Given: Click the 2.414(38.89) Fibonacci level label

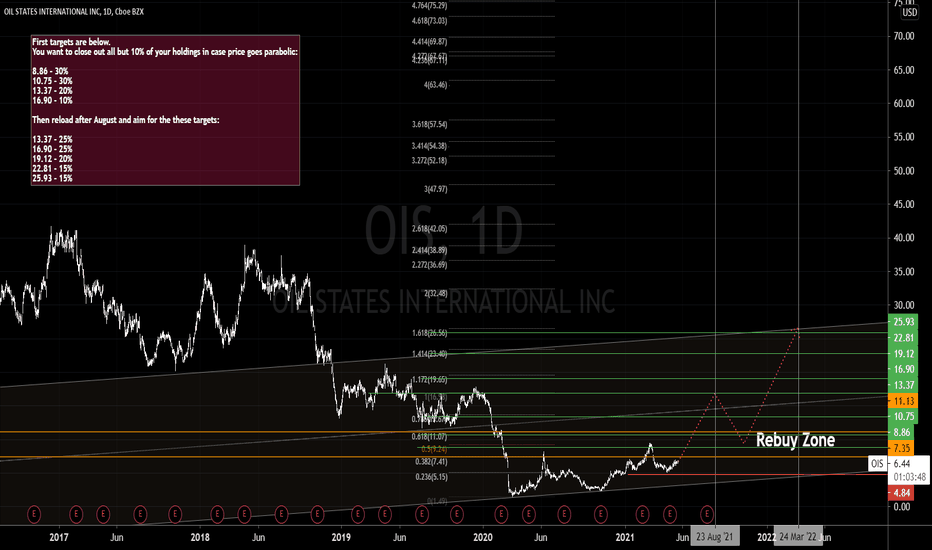Looking at the screenshot, I should (x=429, y=250).
